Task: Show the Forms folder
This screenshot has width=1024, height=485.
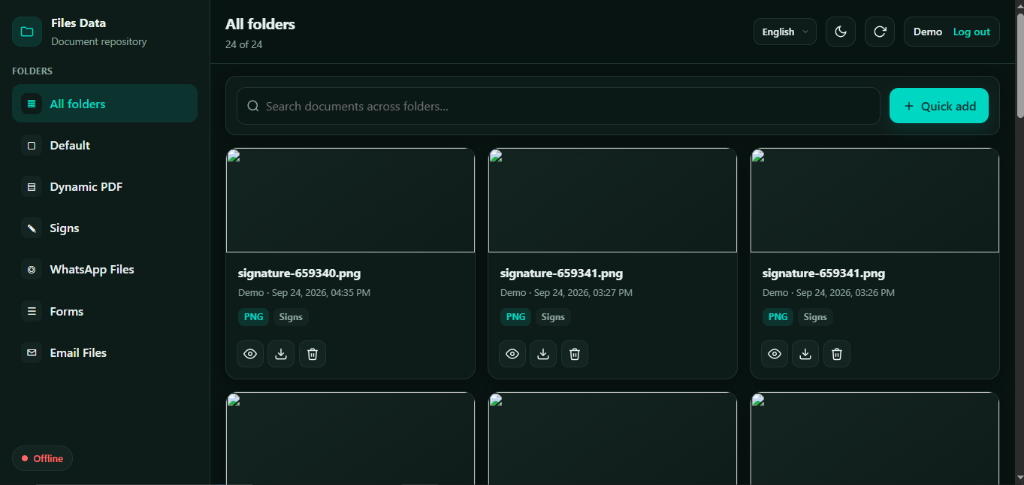Action: tap(104, 311)
